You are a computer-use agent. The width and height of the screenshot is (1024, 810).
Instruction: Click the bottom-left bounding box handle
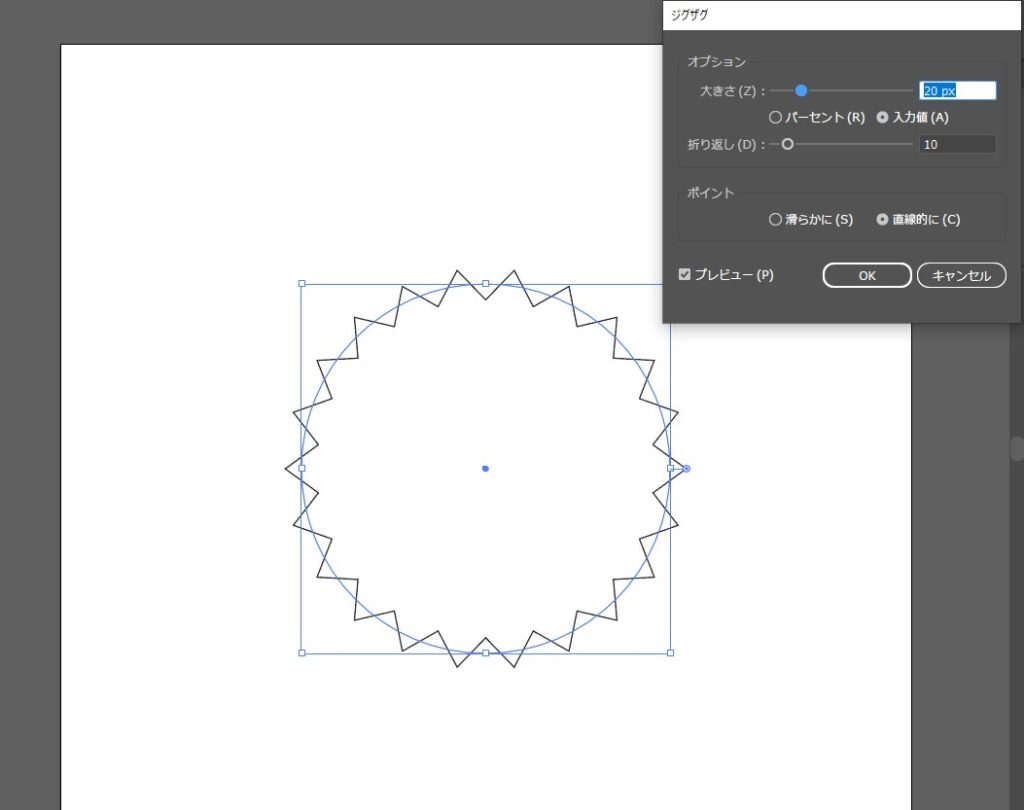tap(302, 653)
